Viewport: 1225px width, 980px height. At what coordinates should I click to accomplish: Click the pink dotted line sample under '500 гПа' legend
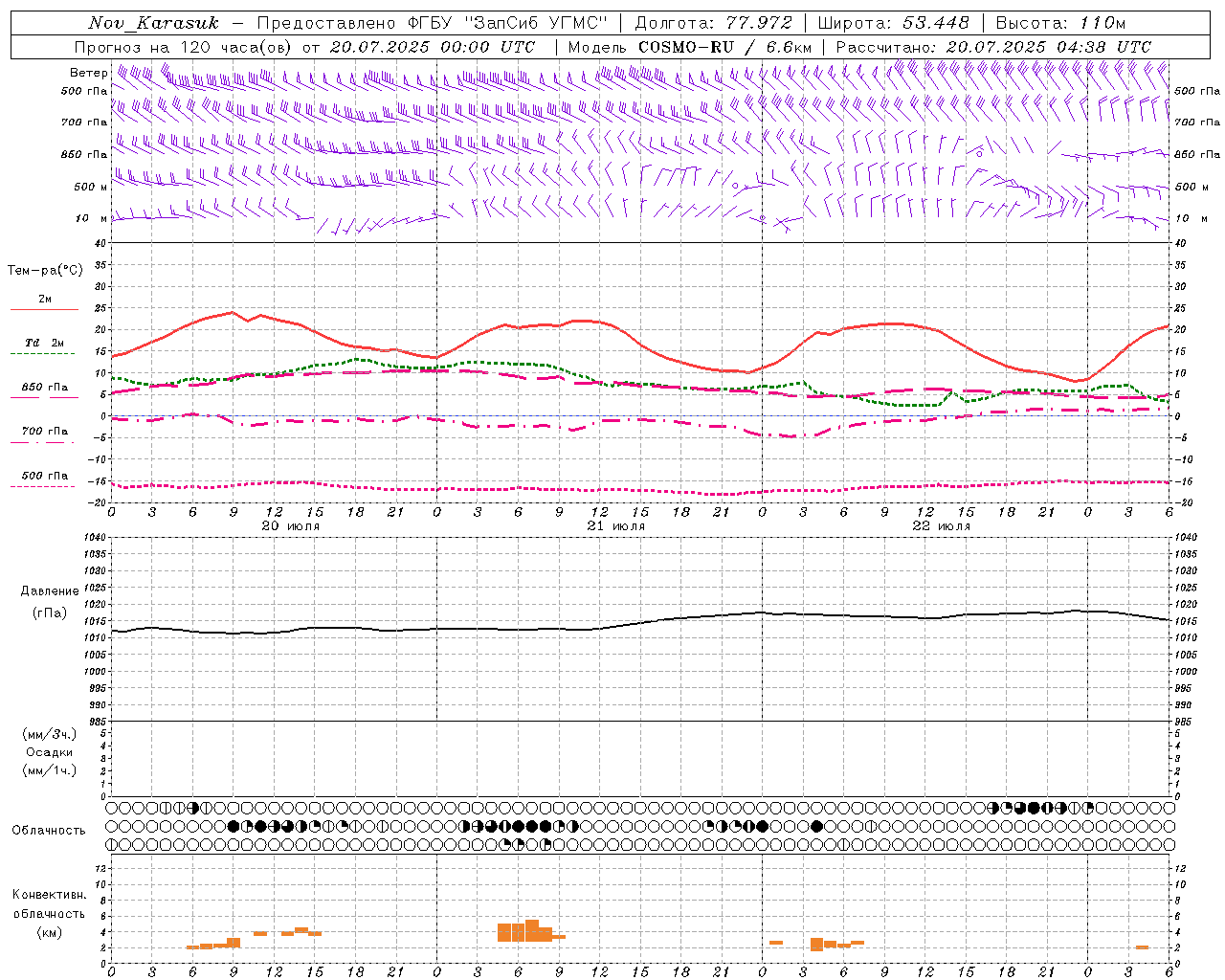point(44,486)
